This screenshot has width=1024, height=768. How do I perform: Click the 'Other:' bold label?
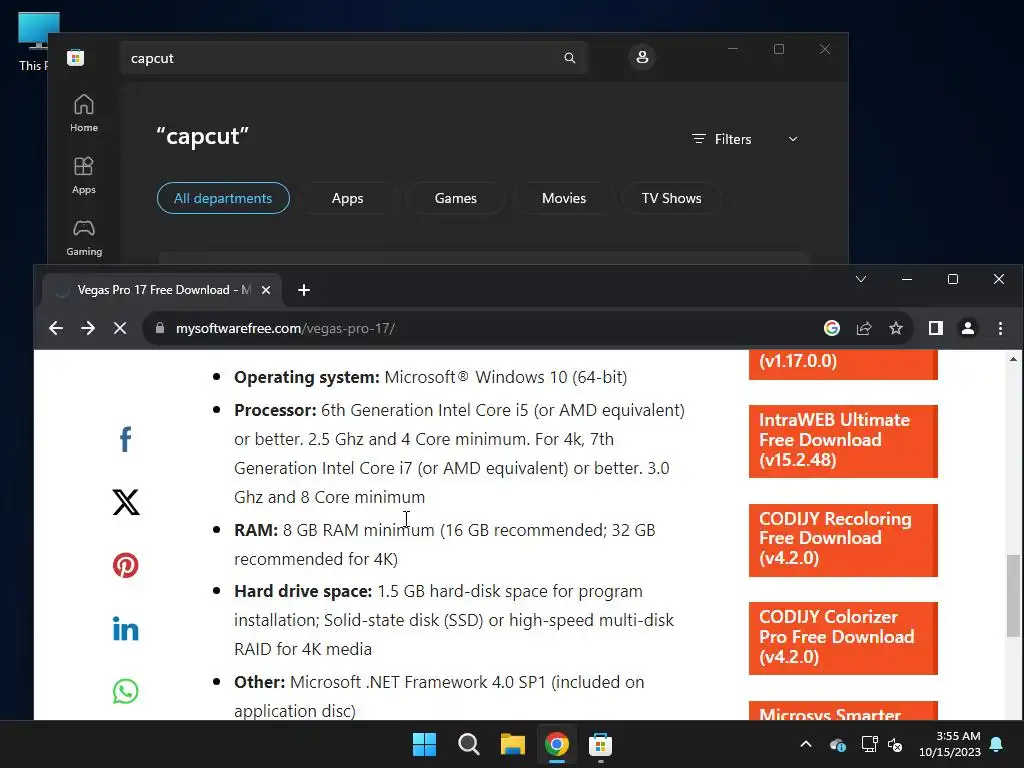[259, 682]
